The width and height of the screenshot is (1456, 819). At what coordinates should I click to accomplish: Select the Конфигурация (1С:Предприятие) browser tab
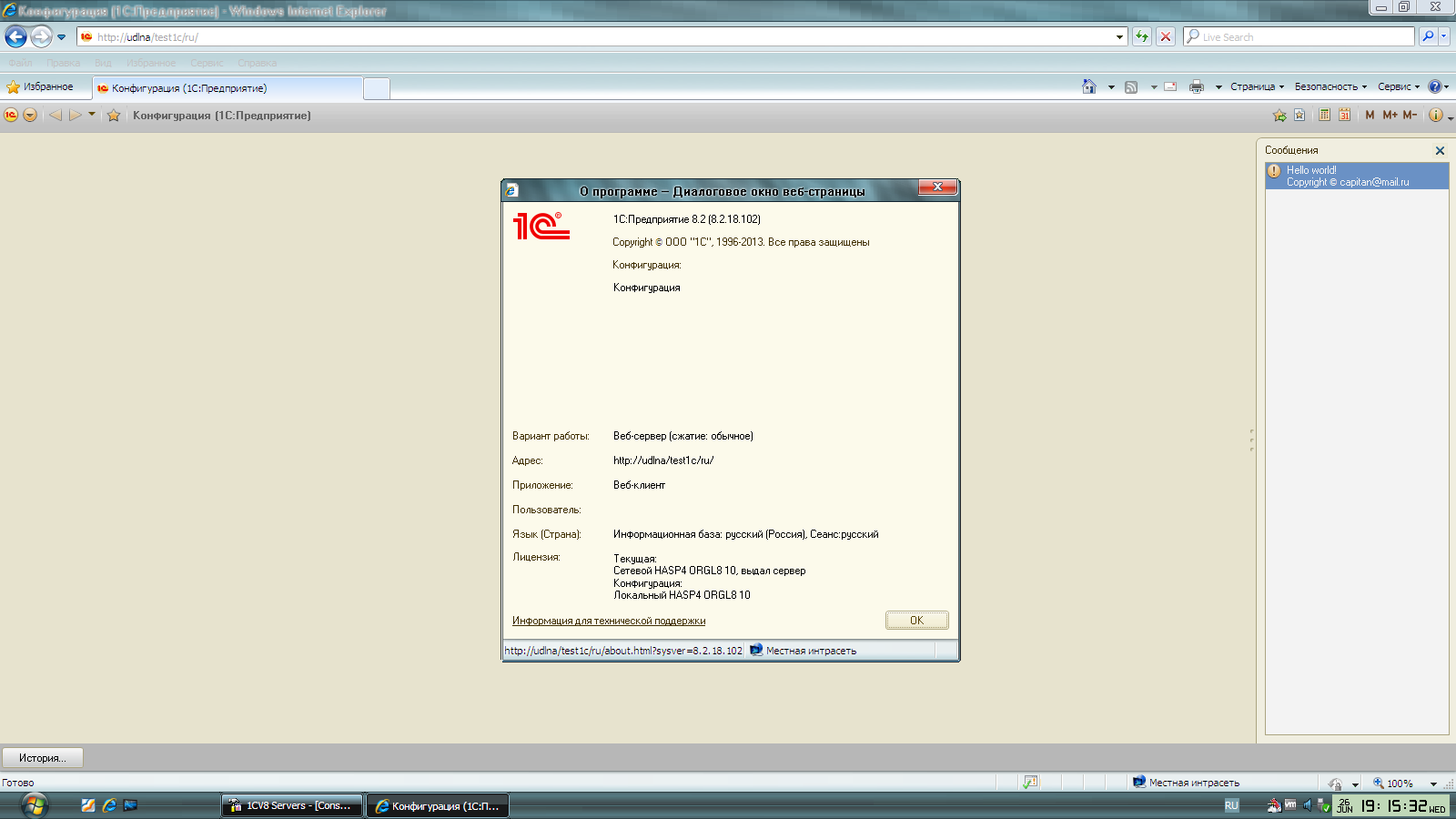coord(227,88)
